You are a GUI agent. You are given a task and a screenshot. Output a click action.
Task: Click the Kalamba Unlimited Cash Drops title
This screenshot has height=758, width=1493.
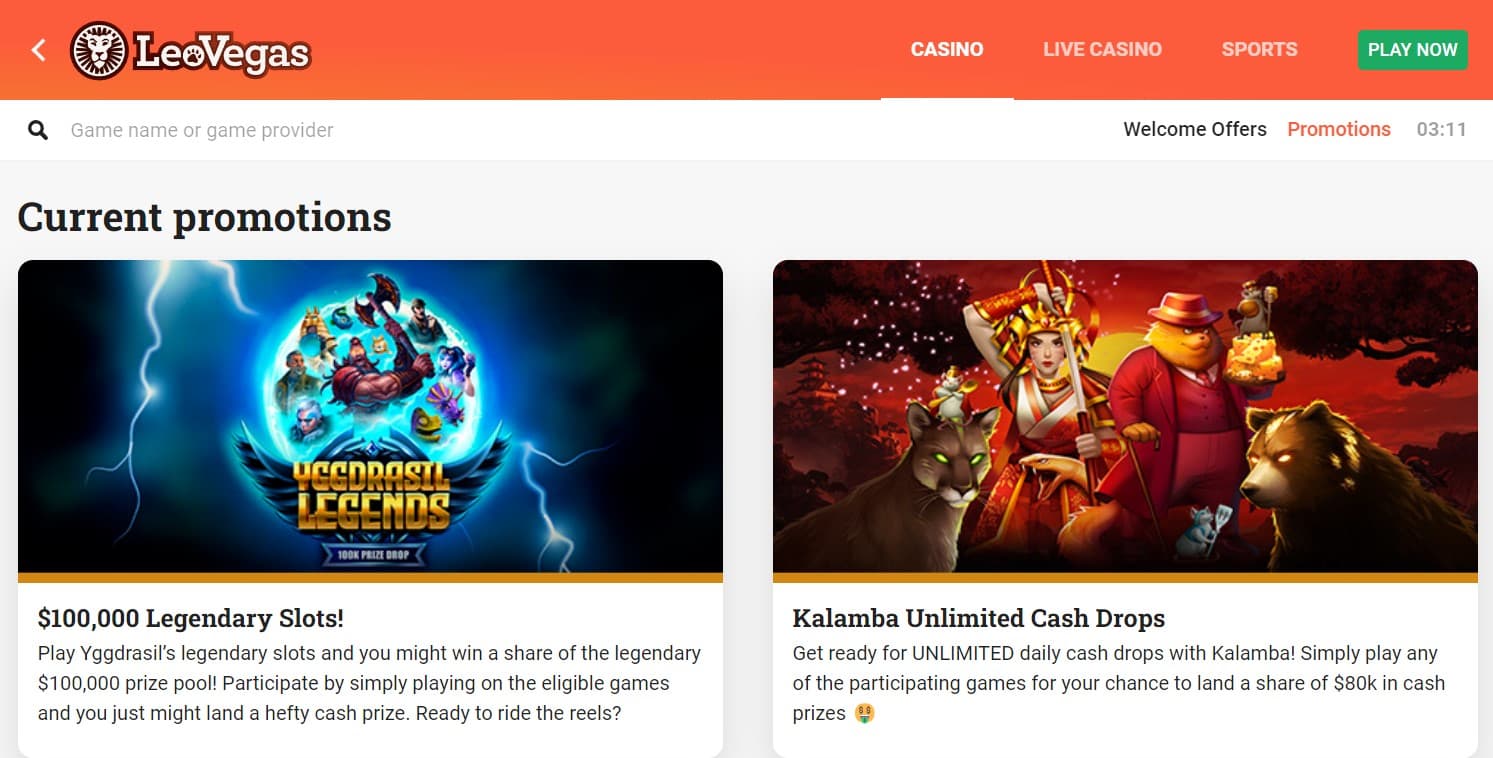(x=979, y=618)
